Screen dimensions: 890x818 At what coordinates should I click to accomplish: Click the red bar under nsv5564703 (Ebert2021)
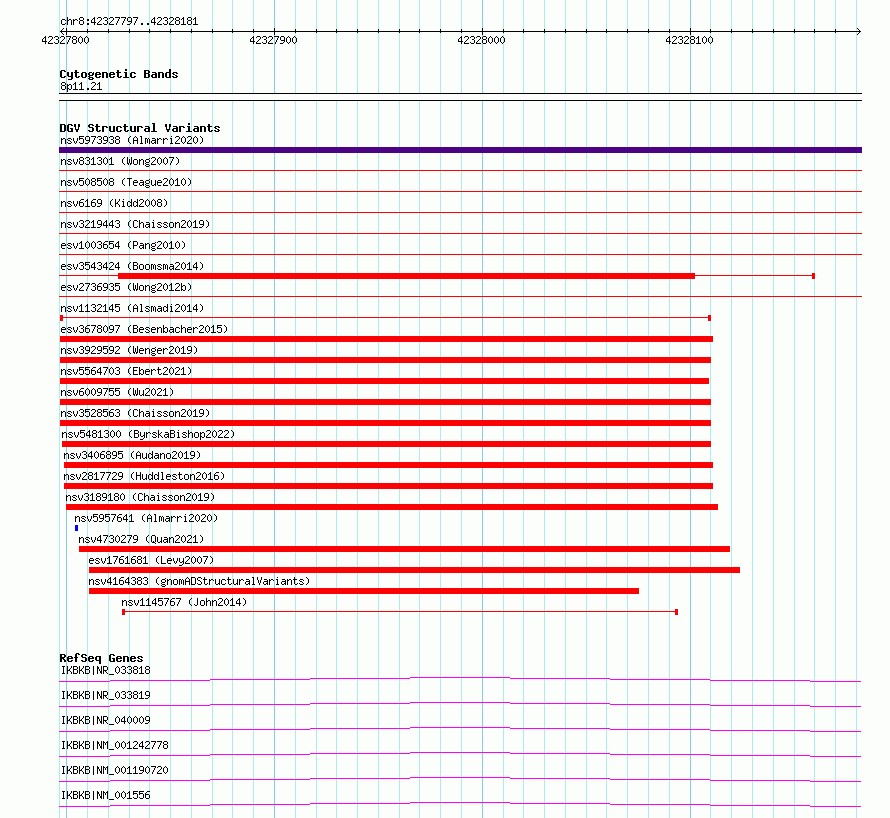pyautogui.click(x=384, y=381)
